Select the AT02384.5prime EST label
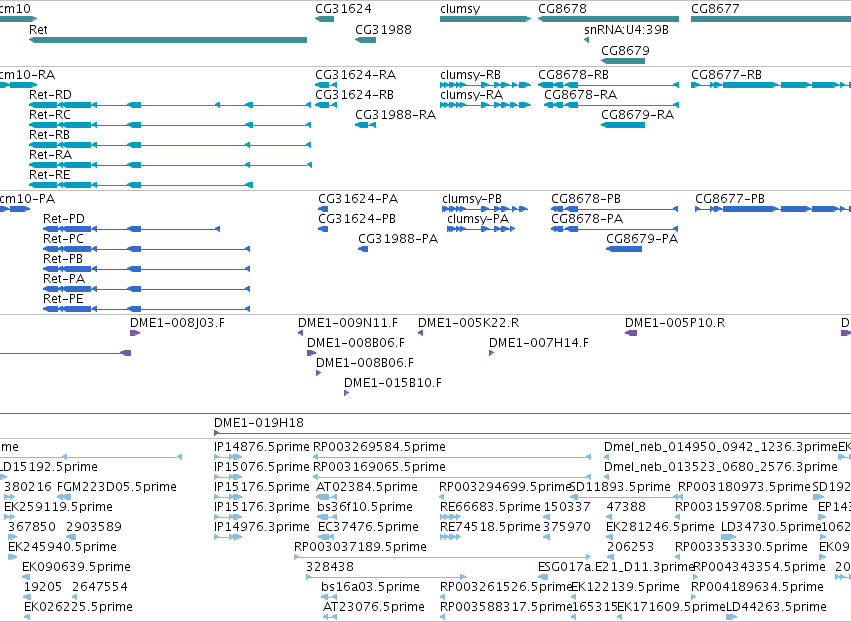Screen dimensions: 851x622 [367, 487]
